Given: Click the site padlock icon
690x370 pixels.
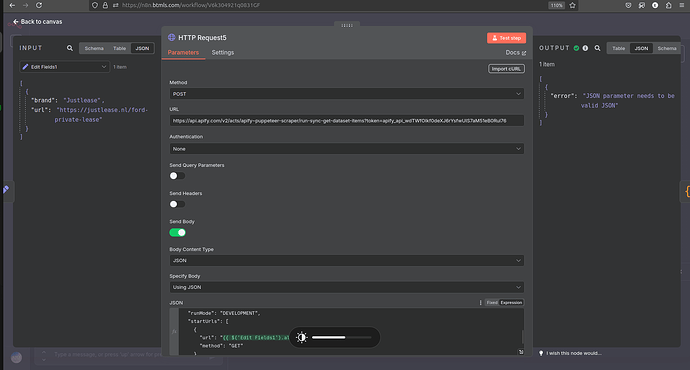Looking at the screenshot, I should pos(105,5).
